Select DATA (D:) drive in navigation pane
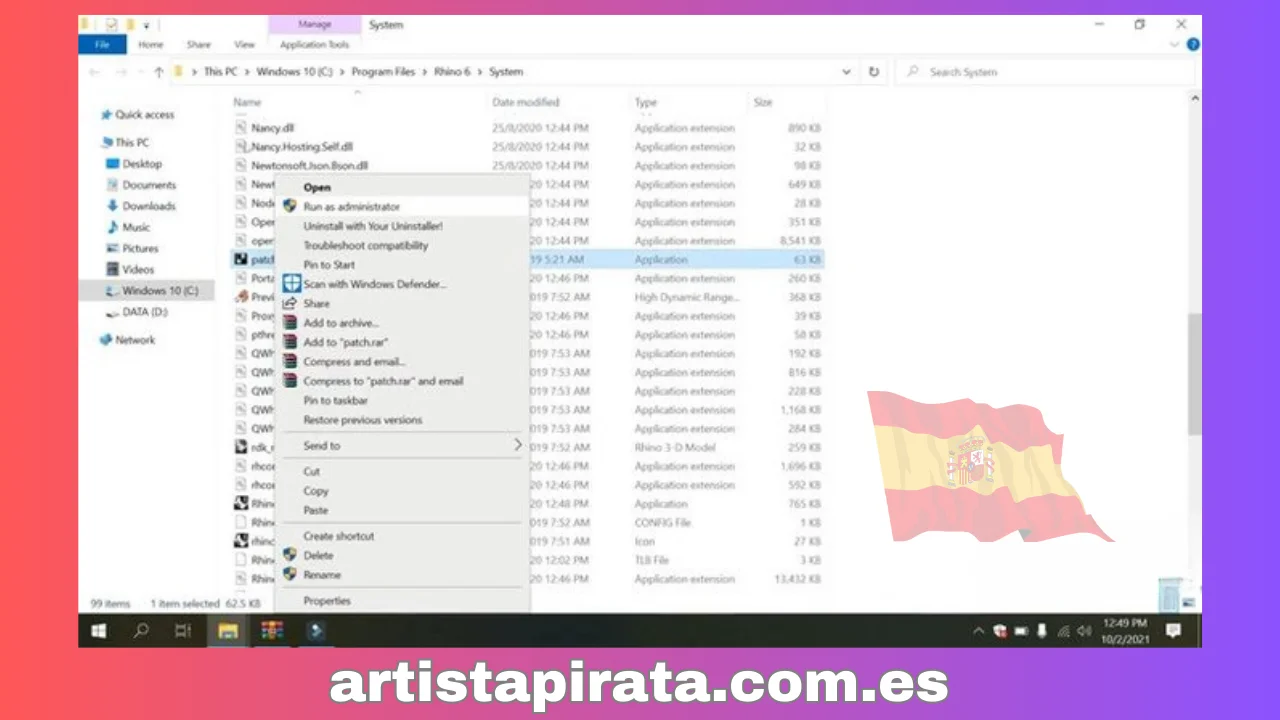 pos(145,312)
